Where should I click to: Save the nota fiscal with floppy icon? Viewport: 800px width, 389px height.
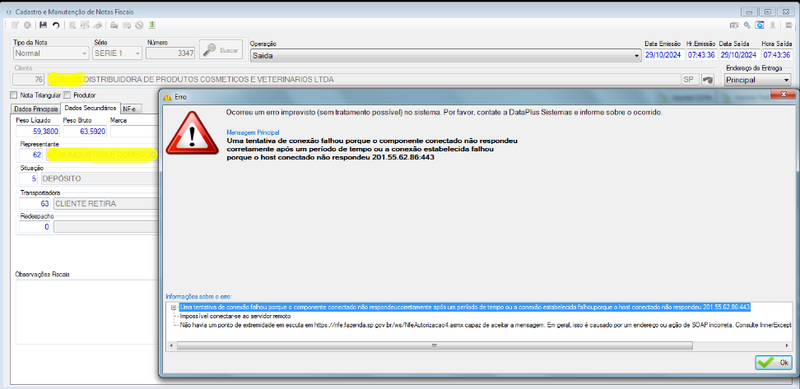pos(43,25)
